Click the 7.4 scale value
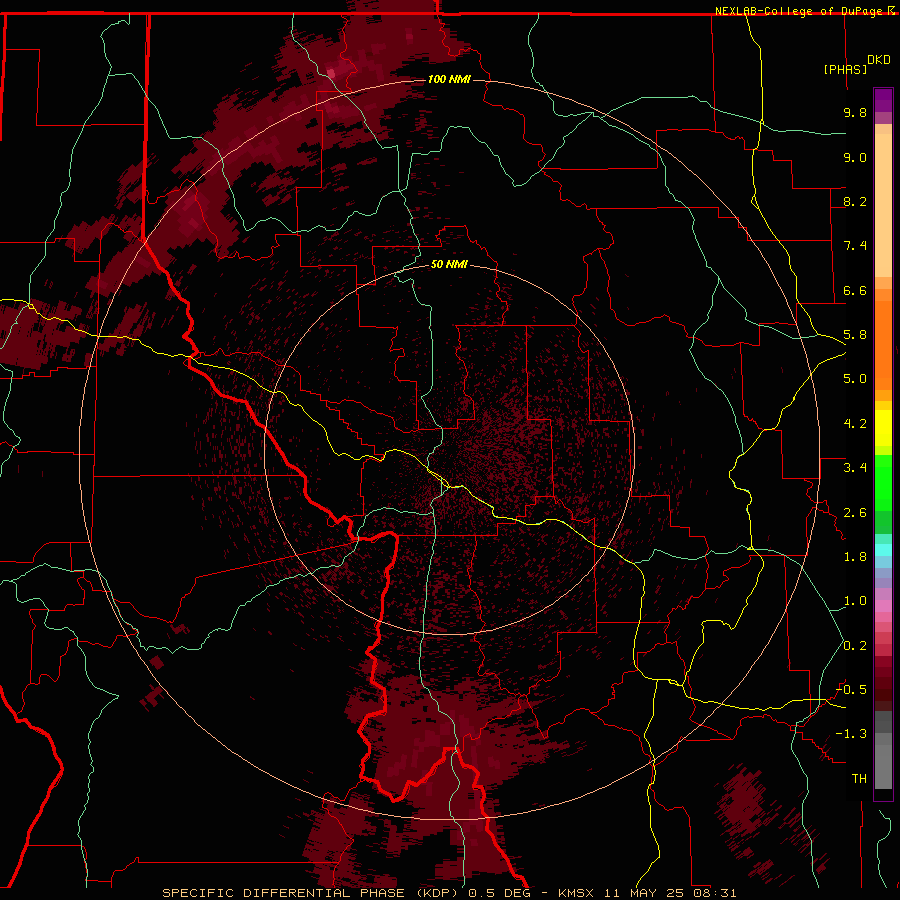Screen dimensions: 900x900 click(x=855, y=246)
